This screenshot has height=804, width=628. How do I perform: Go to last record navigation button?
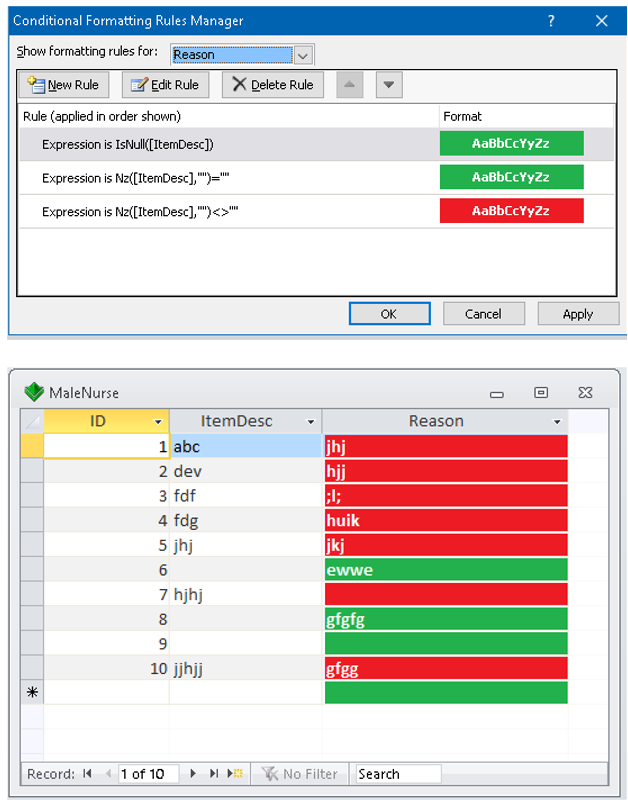tap(214, 773)
